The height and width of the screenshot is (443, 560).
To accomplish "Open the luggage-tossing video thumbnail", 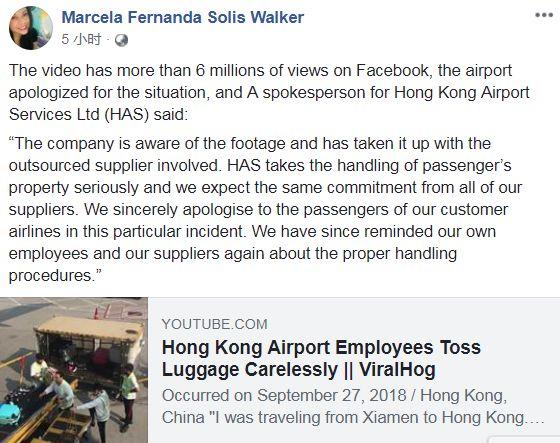I will pyautogui.click(x=74, y=370).
